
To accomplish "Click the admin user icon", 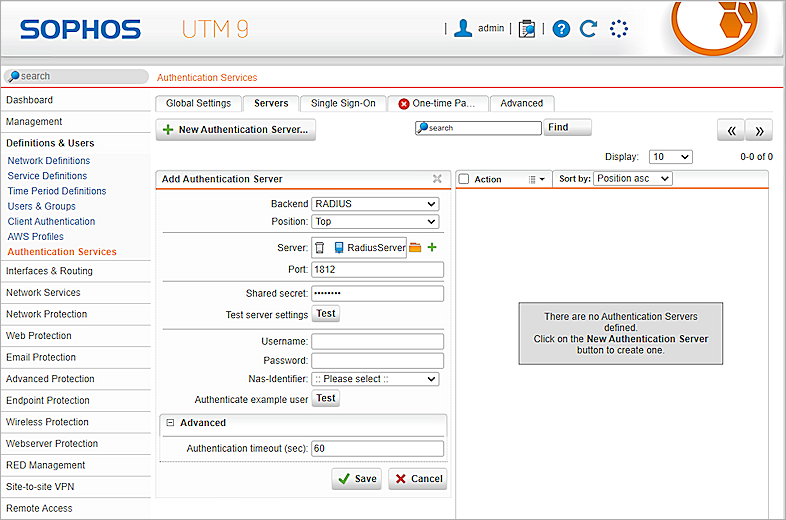I will [x=463, y=28].
